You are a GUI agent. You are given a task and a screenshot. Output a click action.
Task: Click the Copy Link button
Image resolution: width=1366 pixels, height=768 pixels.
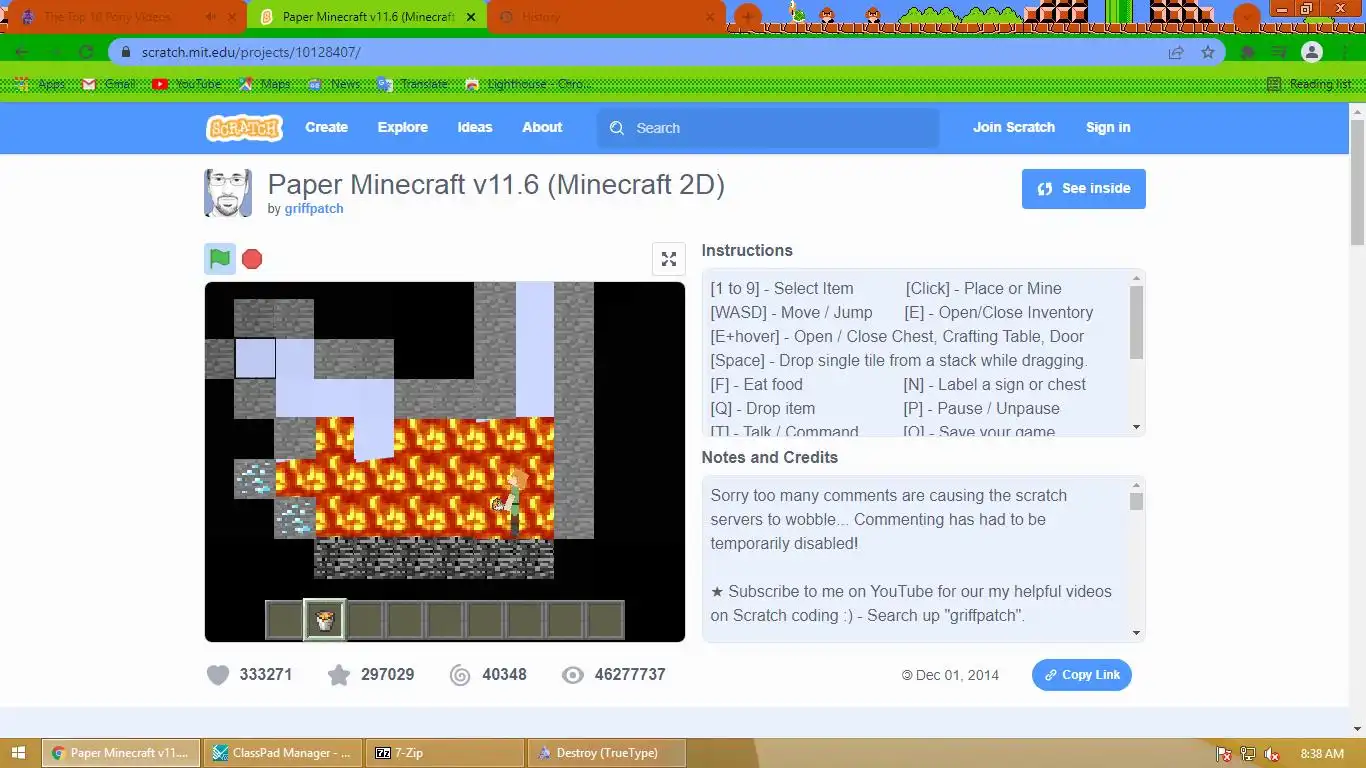point(1082,675)
